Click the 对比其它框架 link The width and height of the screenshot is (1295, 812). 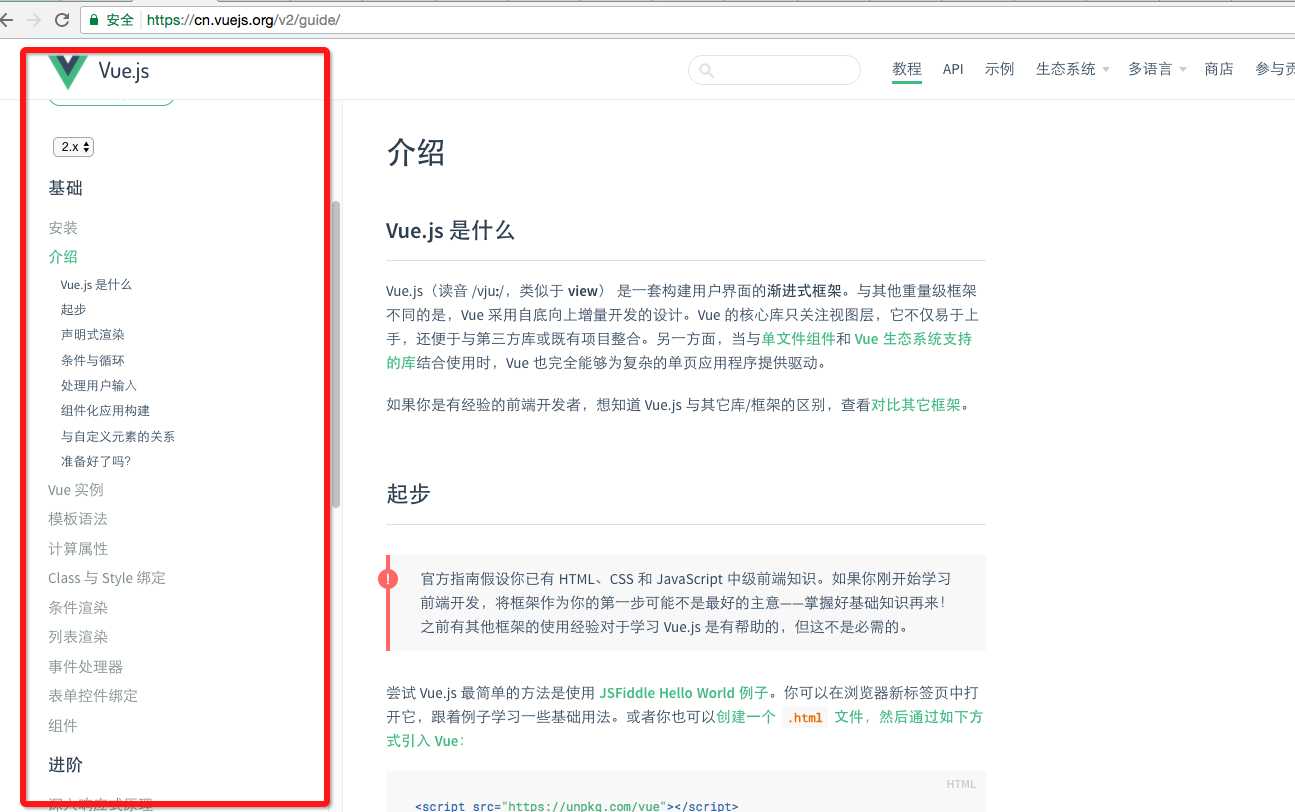(916, 405)
